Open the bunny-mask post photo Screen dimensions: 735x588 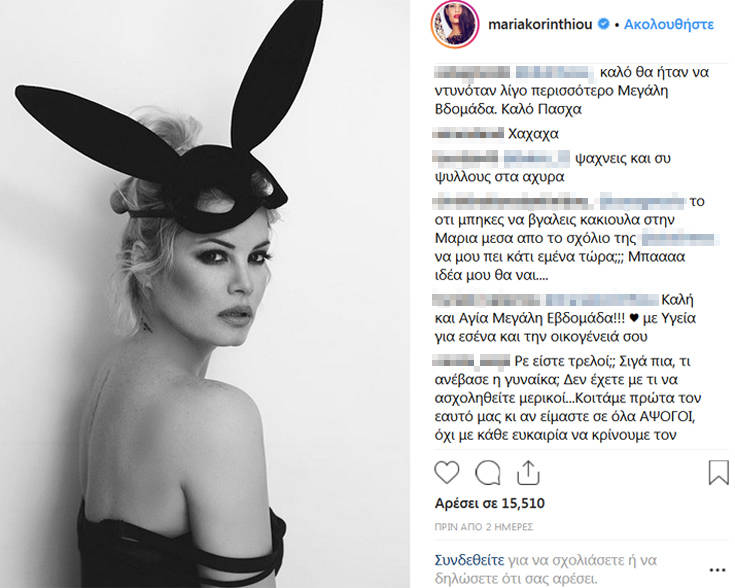click(x=205, y=294)
